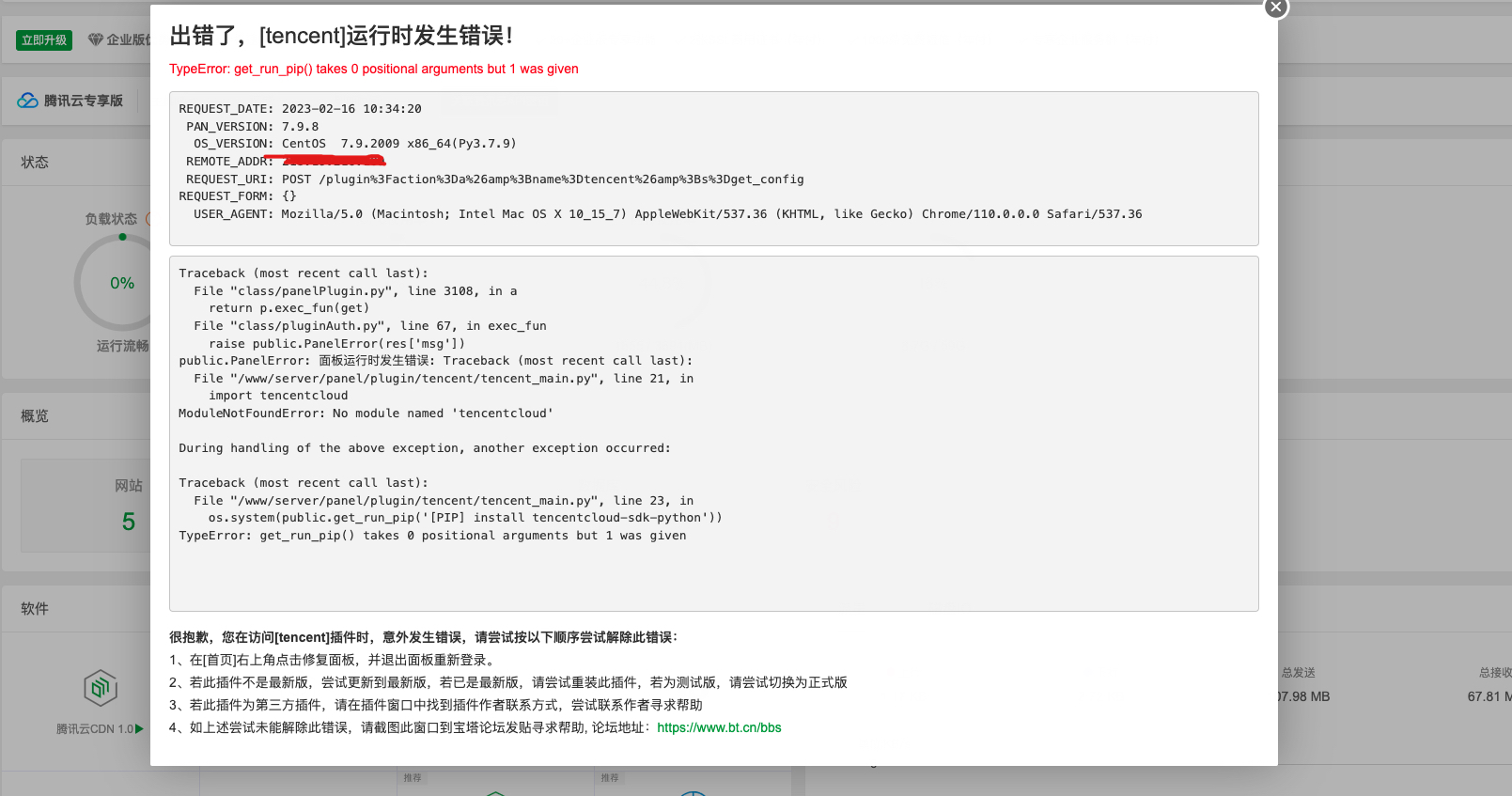Click the 状态 section header
Screen dimensions: 1512x796
(35, 163)
